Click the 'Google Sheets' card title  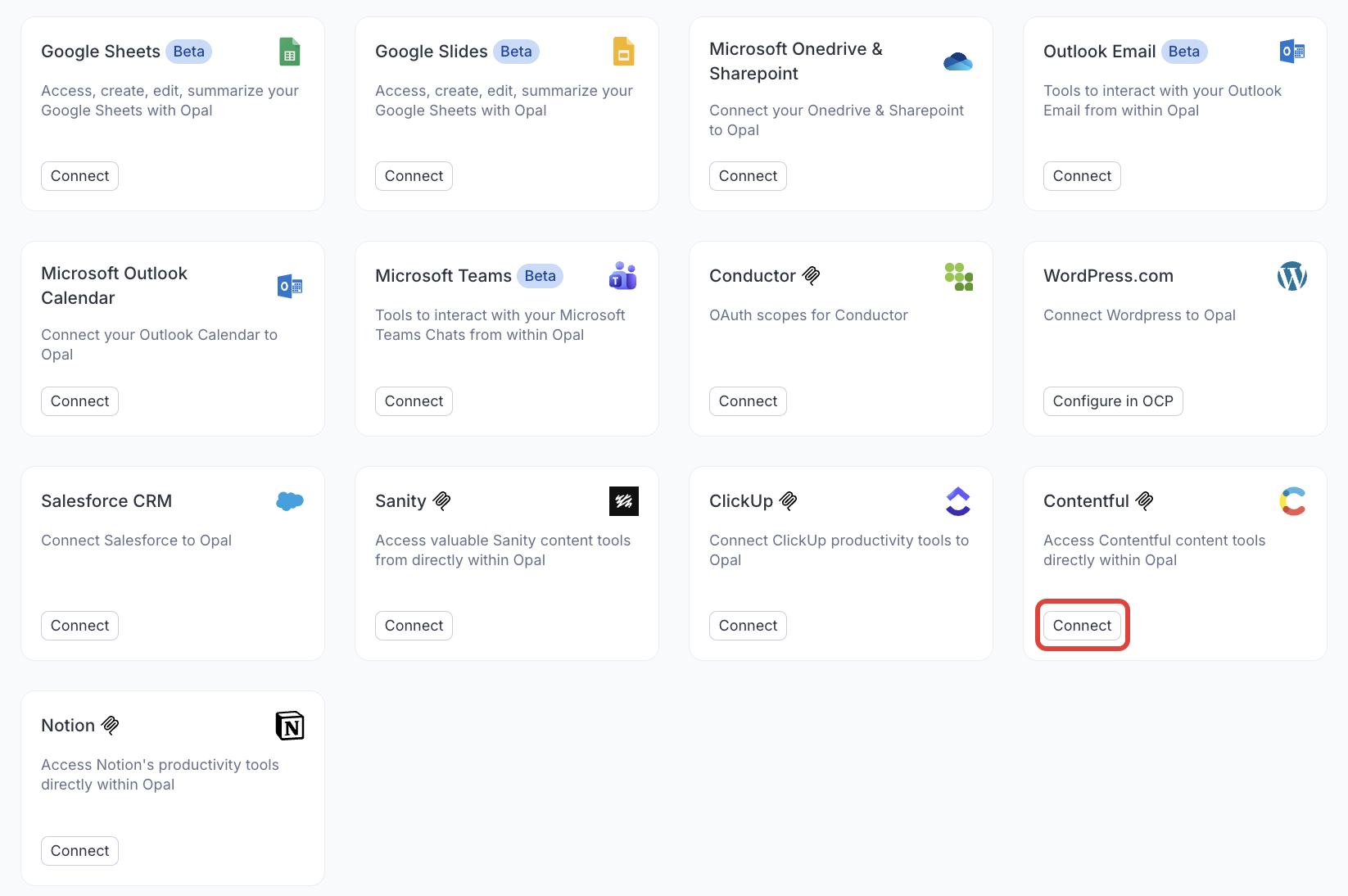click(x=101, y=52)
